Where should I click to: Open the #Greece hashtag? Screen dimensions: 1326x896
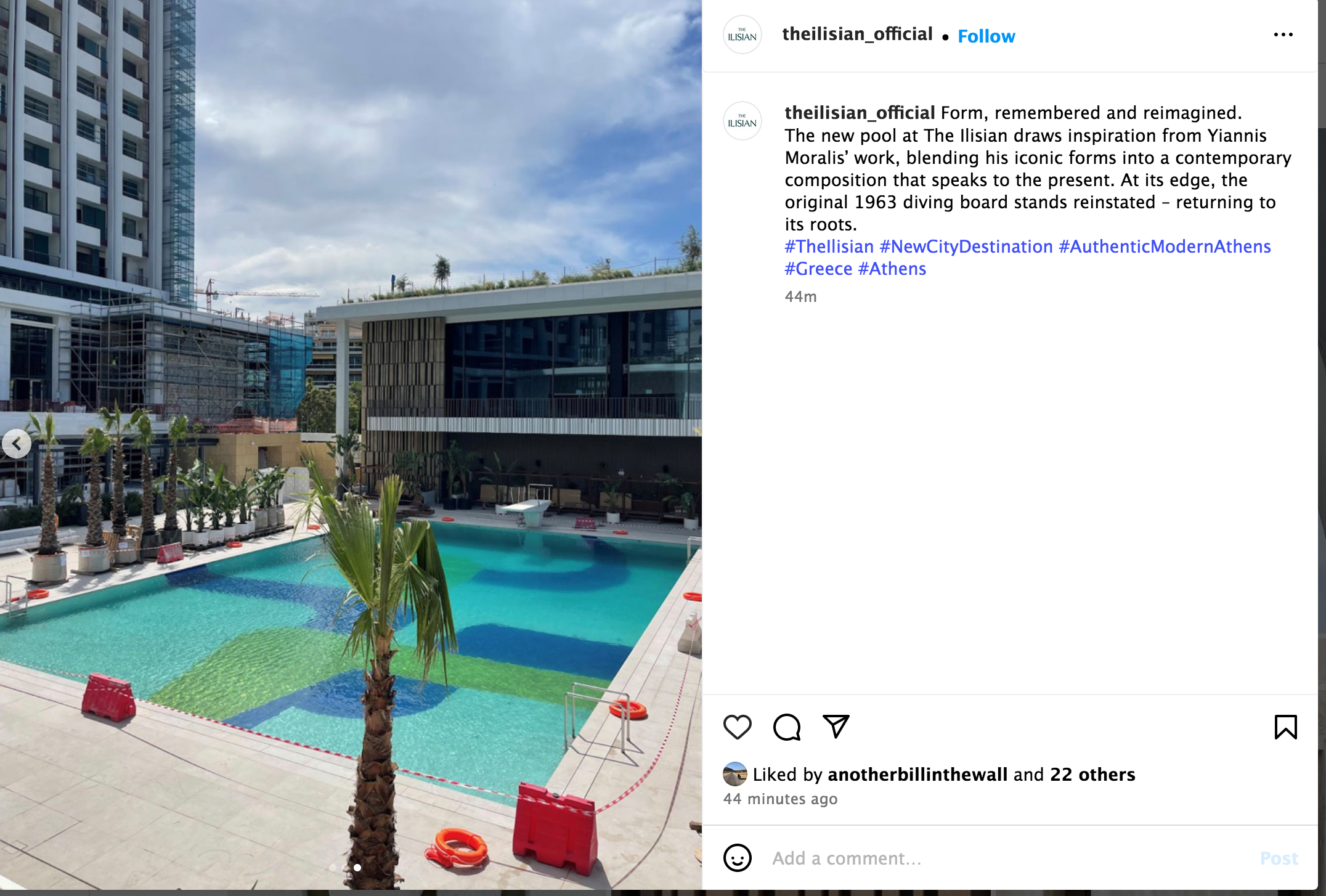click(x=818, y=269)
